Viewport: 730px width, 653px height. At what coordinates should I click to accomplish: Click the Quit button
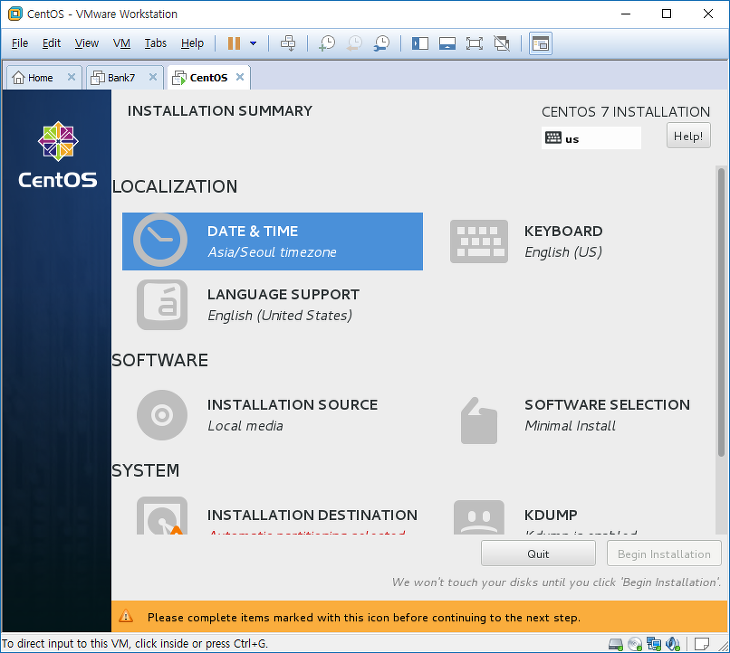[538, 553]
